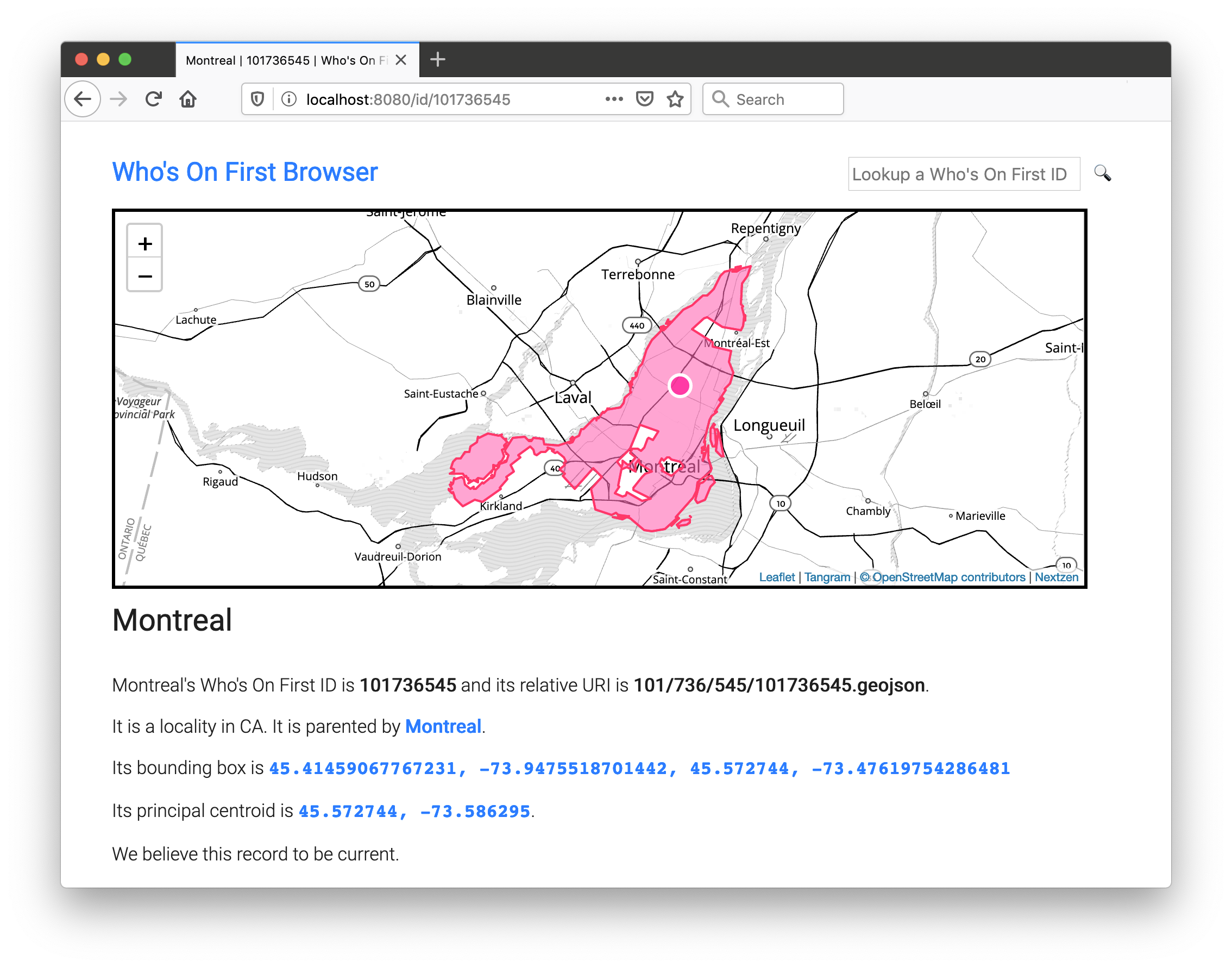The height and width of the screenshot is (968, 1232).
Task: Click the browser Search box
Action: pos(773,99)
